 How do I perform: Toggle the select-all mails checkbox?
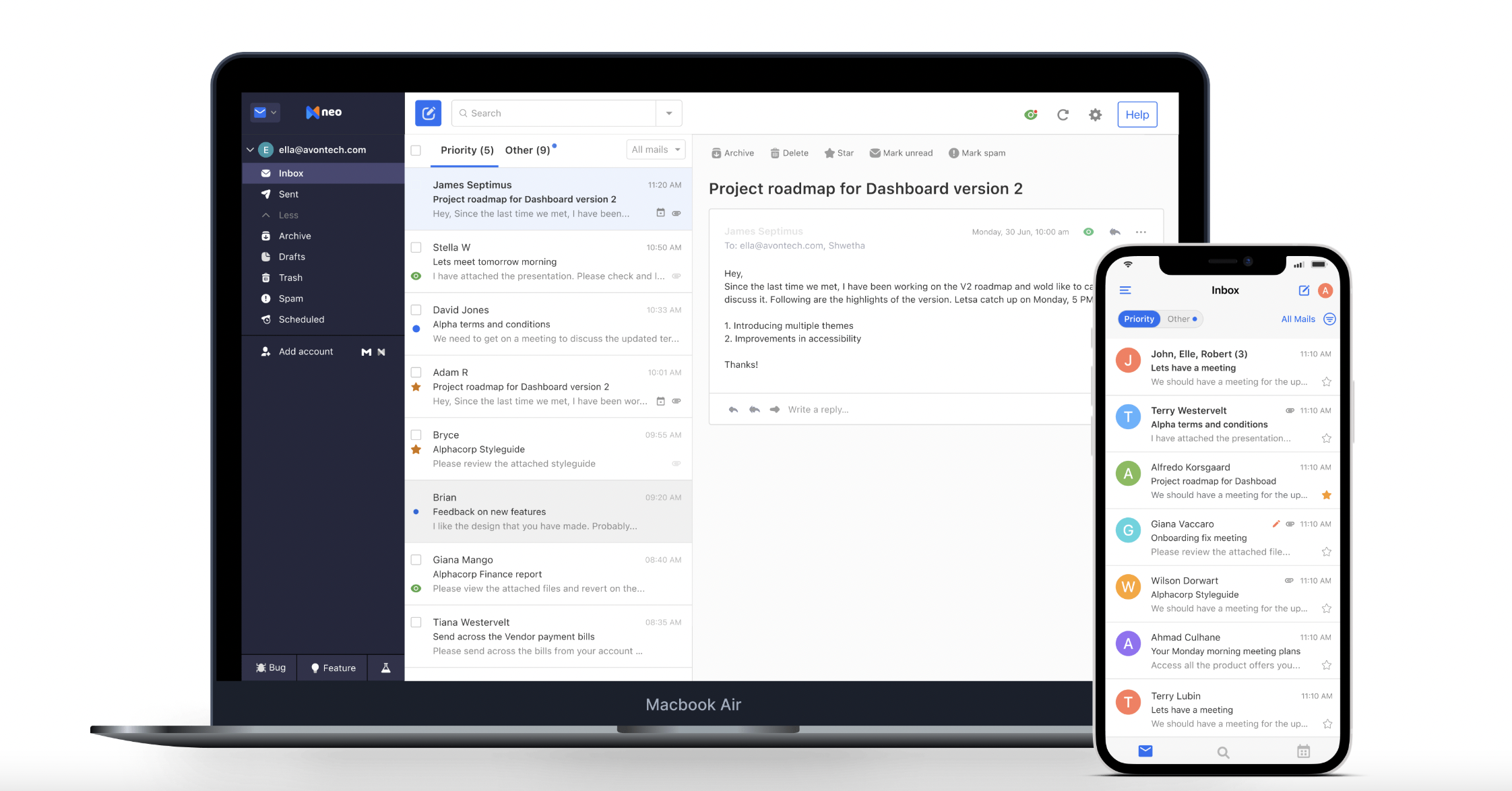(416, 150)
